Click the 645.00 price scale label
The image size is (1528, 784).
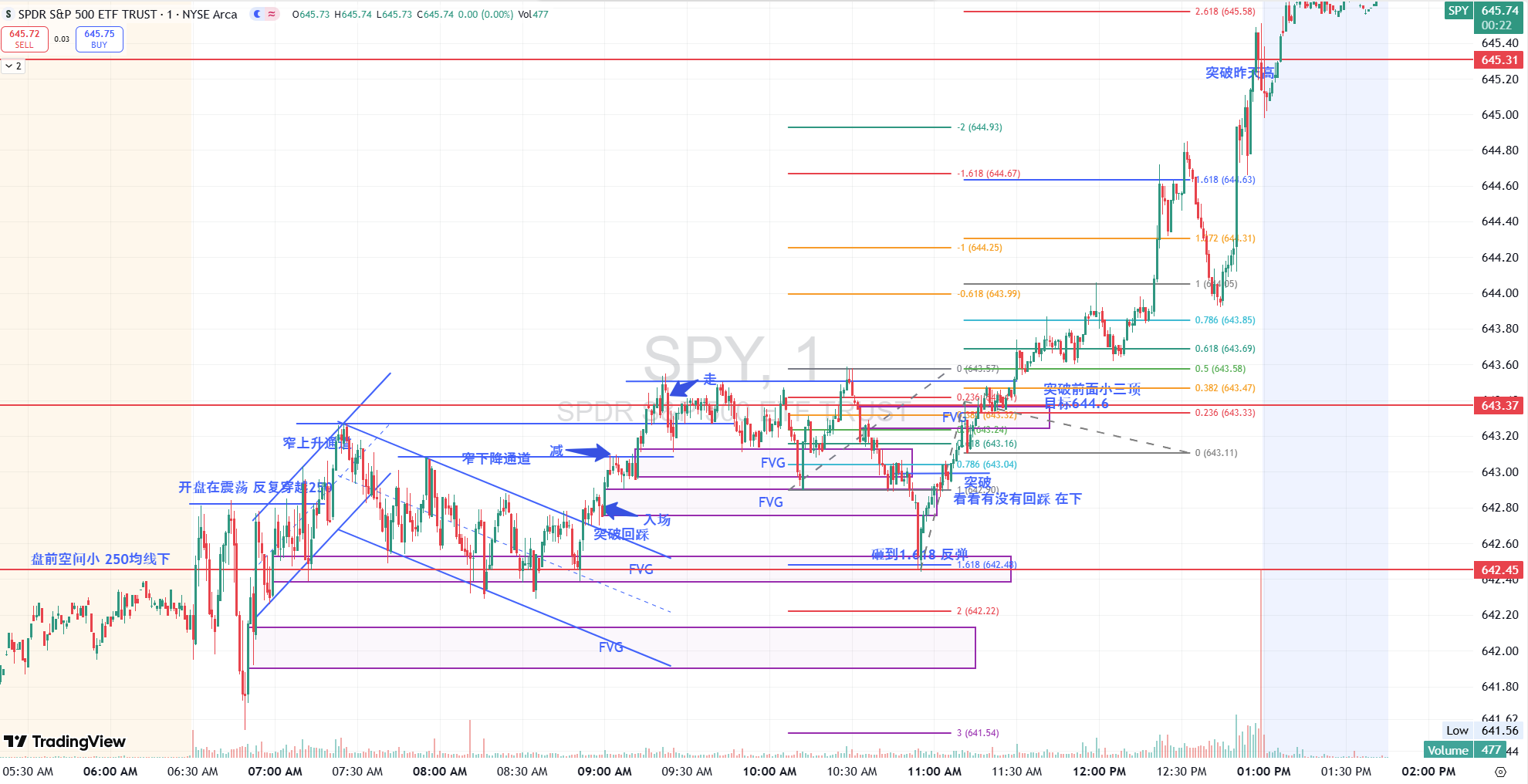pyautogui.click(x=1499, y=115)
